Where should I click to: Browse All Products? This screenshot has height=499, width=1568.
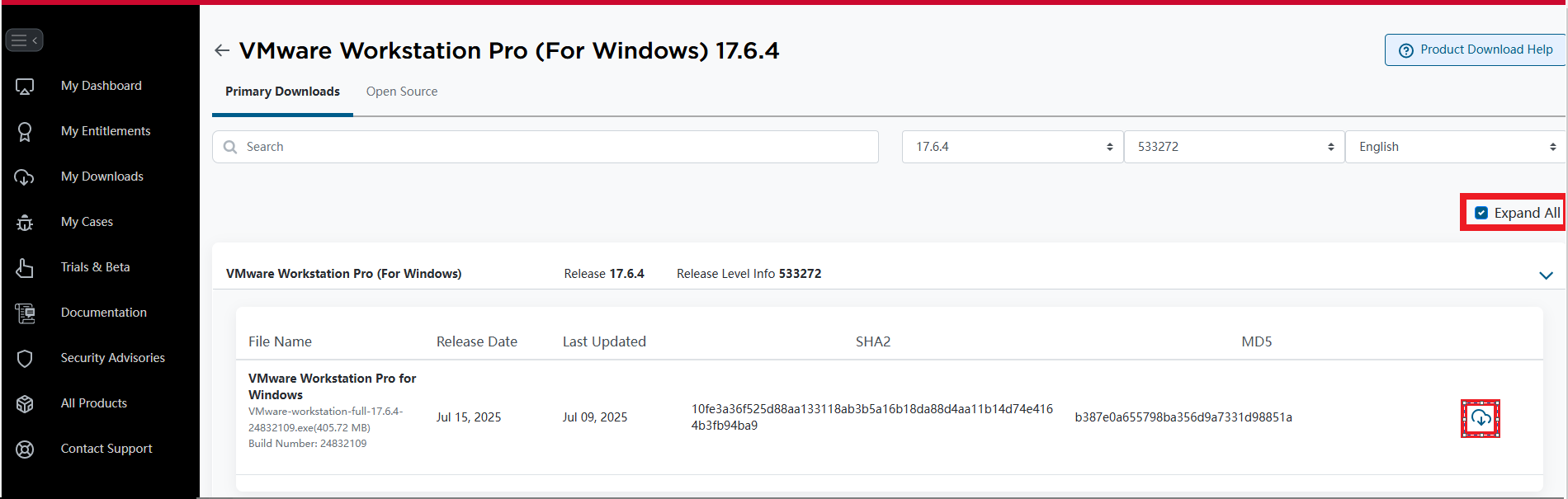point(94,403)
